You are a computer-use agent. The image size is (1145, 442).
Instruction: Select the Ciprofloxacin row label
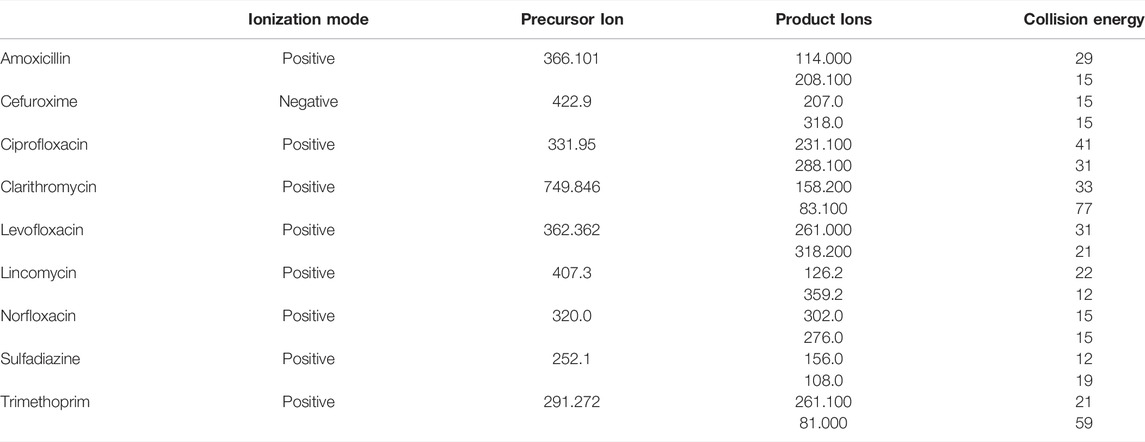click(x=44, y=145)
